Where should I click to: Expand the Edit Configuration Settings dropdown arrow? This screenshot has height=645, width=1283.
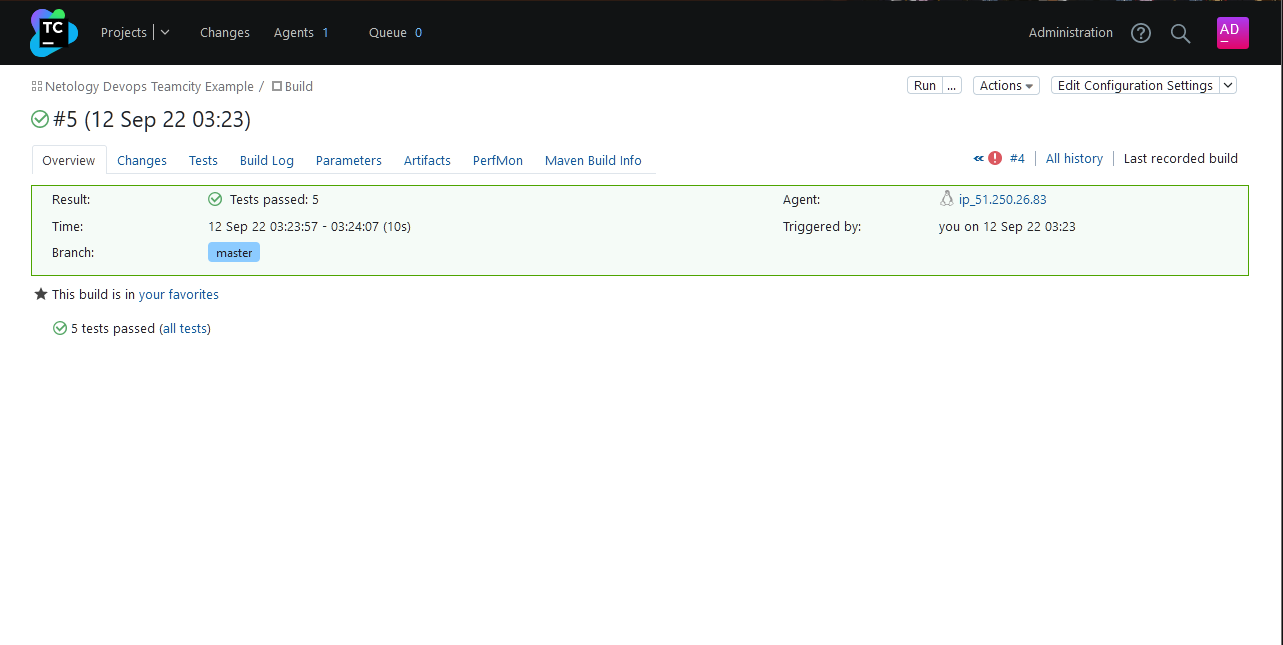tap(1227, 85)
